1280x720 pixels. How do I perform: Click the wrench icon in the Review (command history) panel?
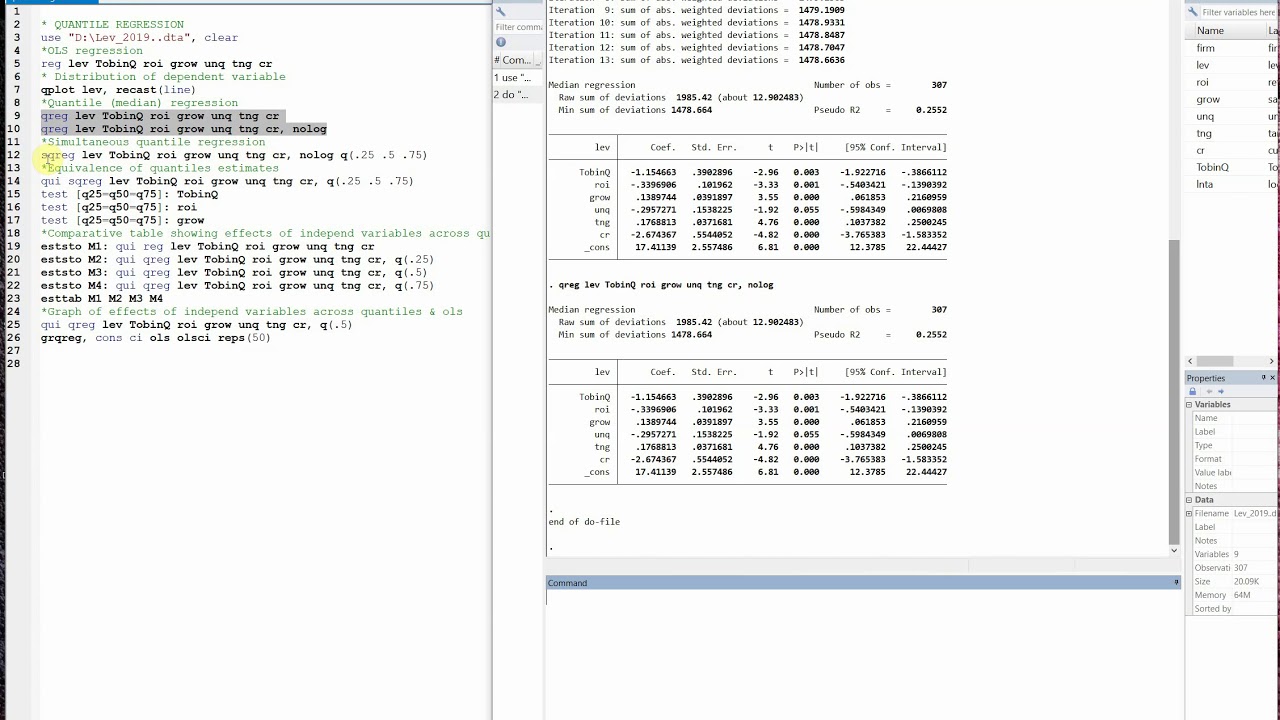[501, 12]
